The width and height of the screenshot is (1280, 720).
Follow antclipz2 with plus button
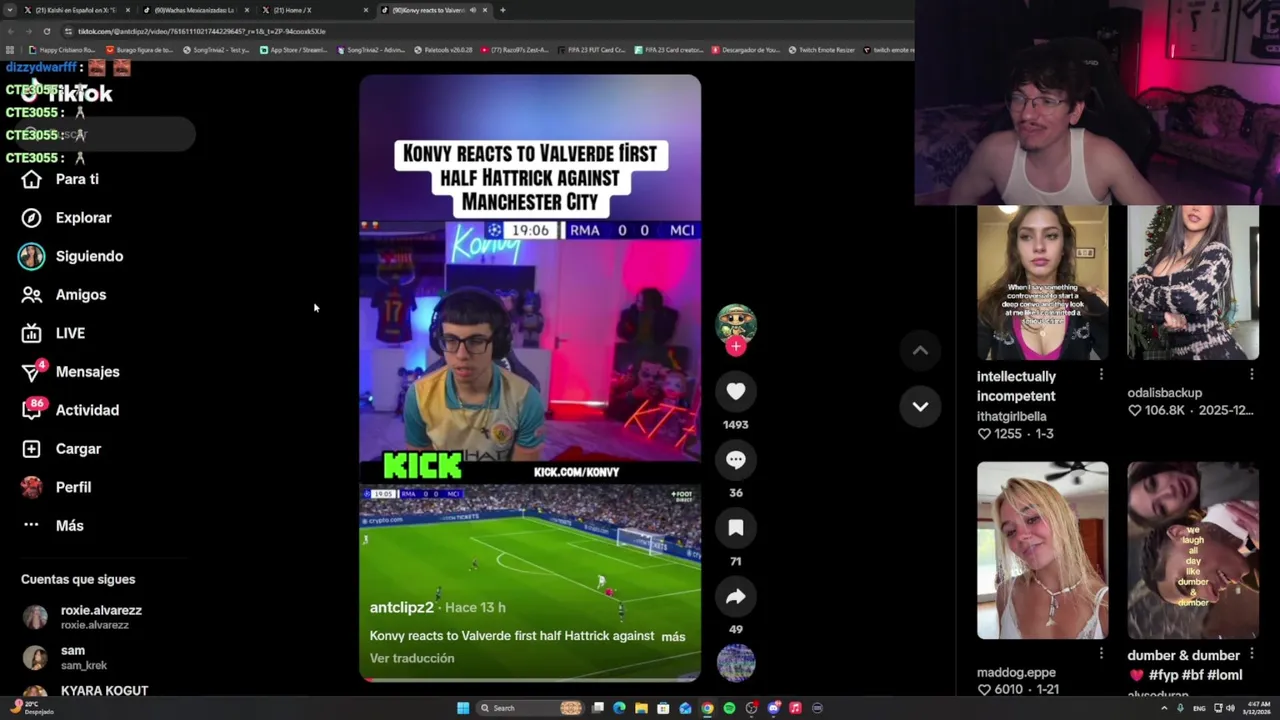tap(736, 346)
